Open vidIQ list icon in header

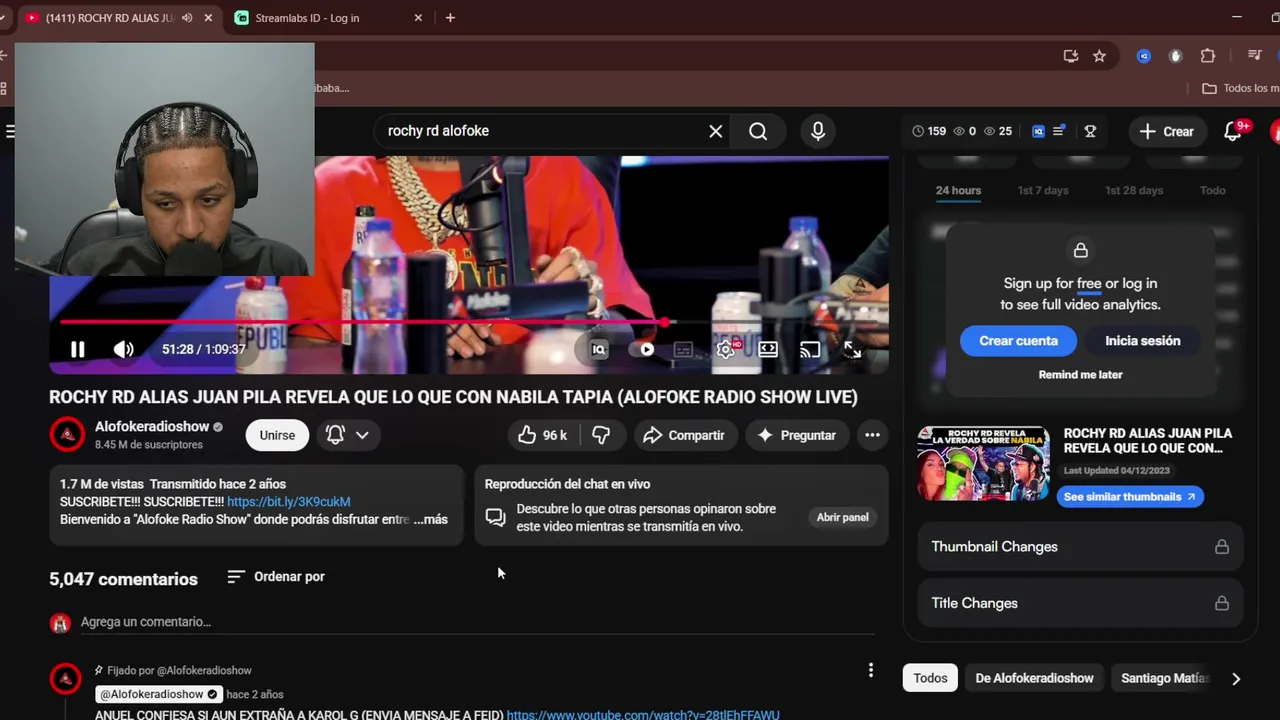(1059, 131)
